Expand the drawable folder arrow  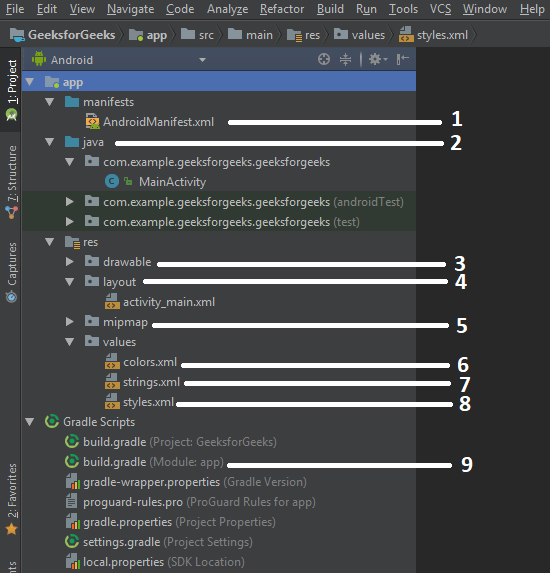(x=70, y=262)
